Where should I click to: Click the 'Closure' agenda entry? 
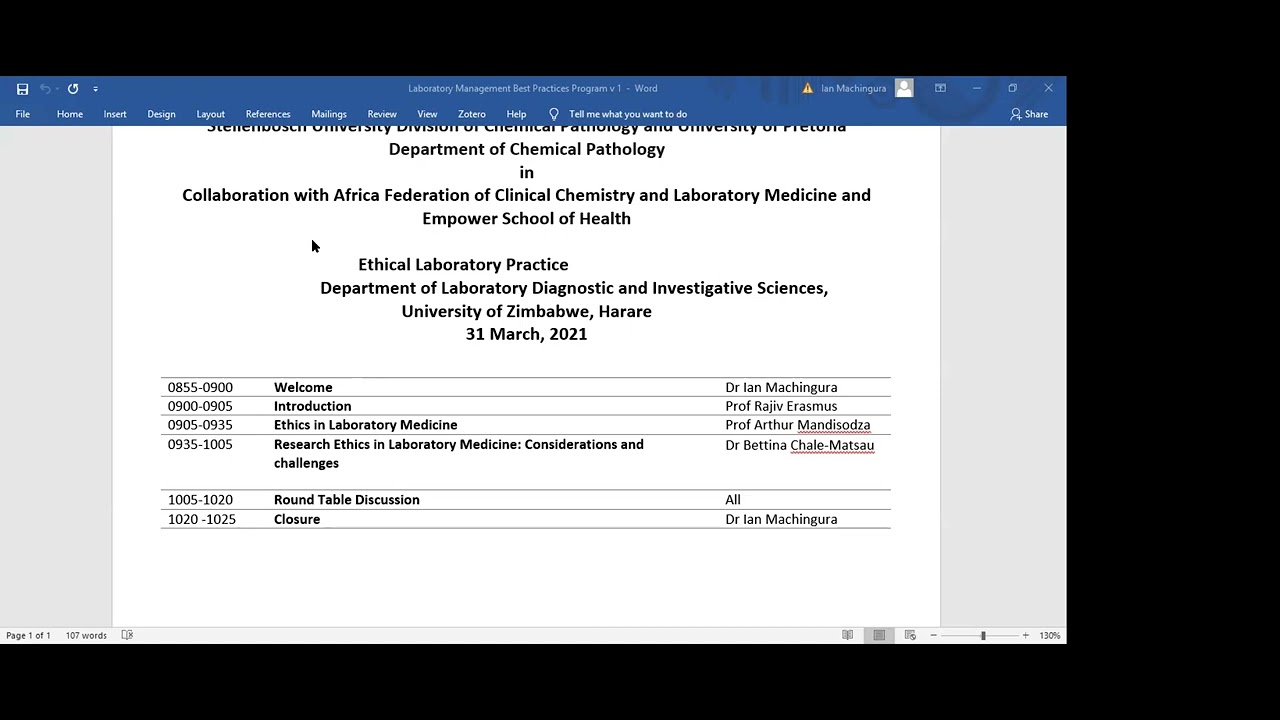297,520
